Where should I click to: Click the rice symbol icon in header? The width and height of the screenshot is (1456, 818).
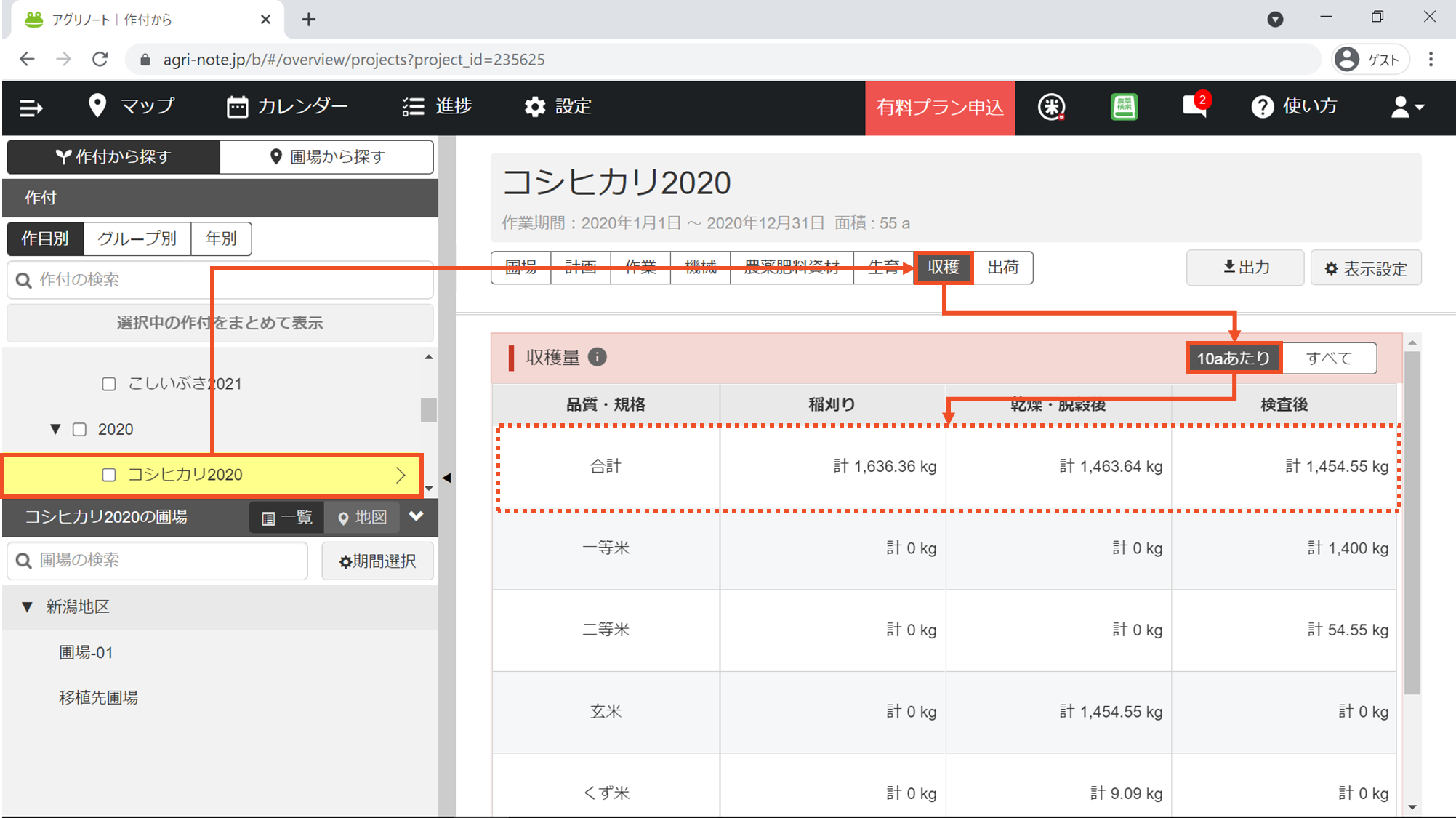[x=1051, y=107]
